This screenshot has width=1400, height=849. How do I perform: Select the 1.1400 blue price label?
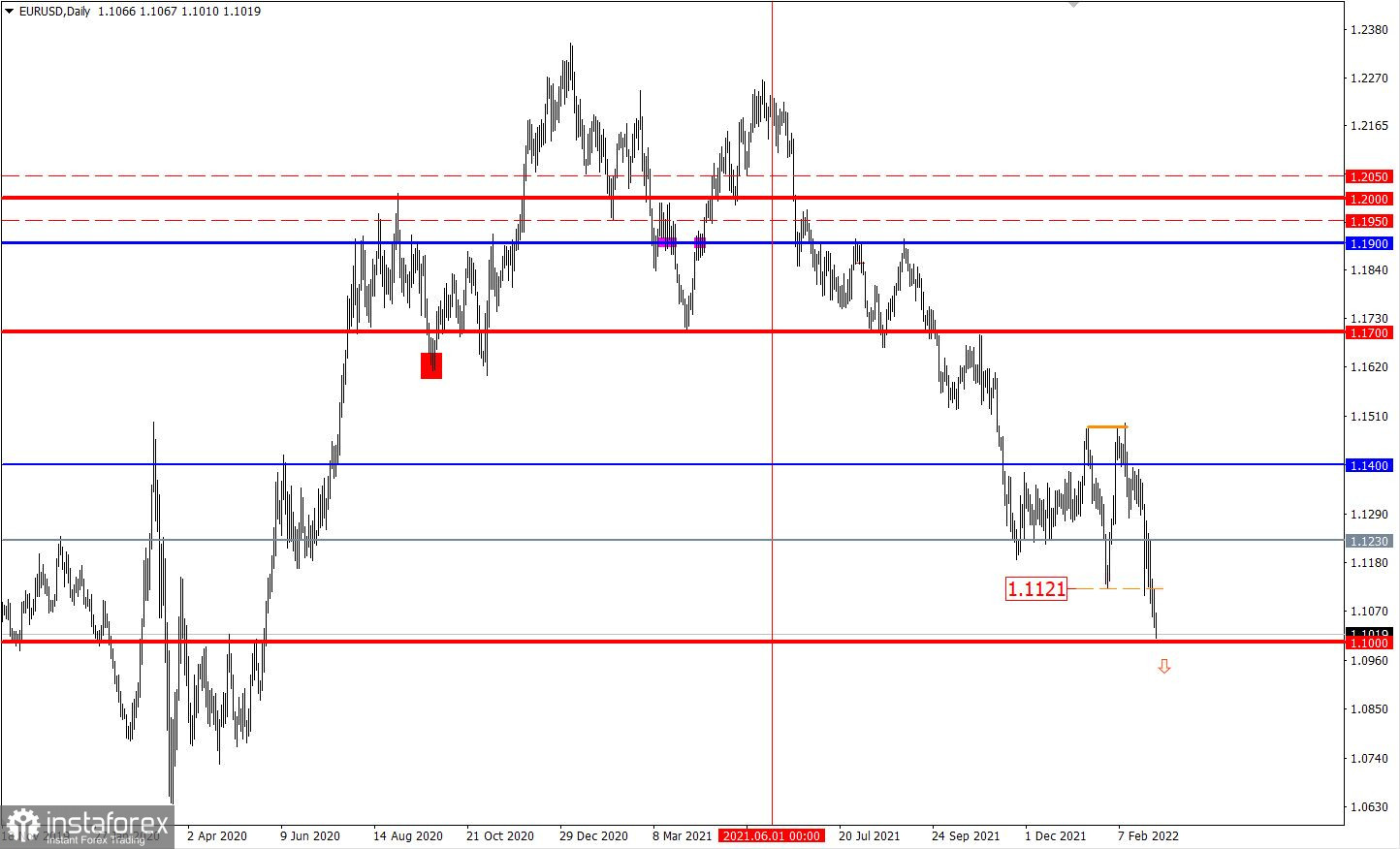point(1369,465)
